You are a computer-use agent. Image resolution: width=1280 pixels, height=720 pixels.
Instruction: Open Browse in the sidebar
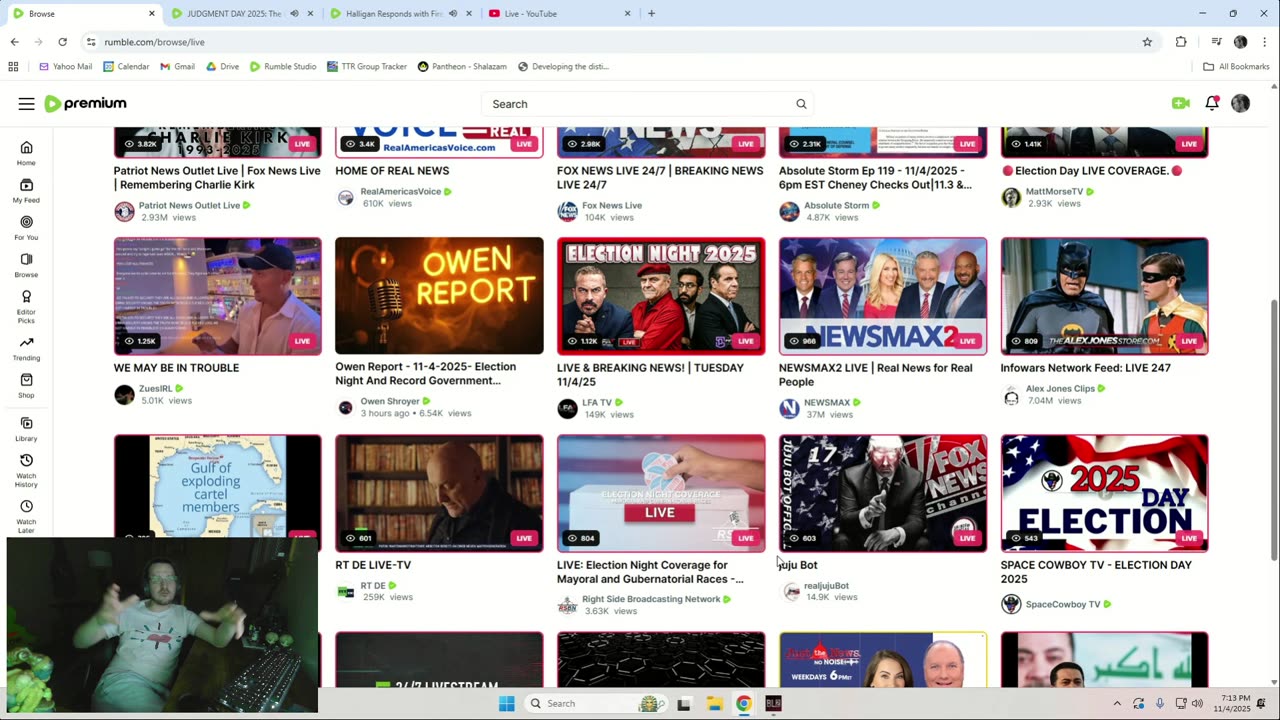26,265
